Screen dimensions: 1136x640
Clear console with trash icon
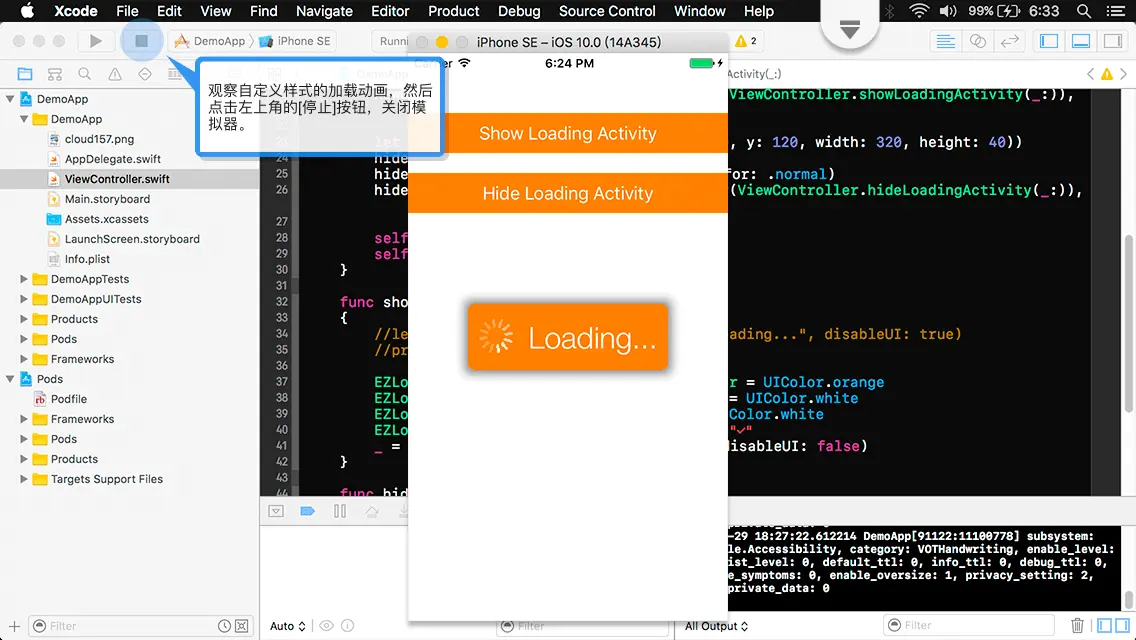pyautogui.click(x=1077, y=626)
